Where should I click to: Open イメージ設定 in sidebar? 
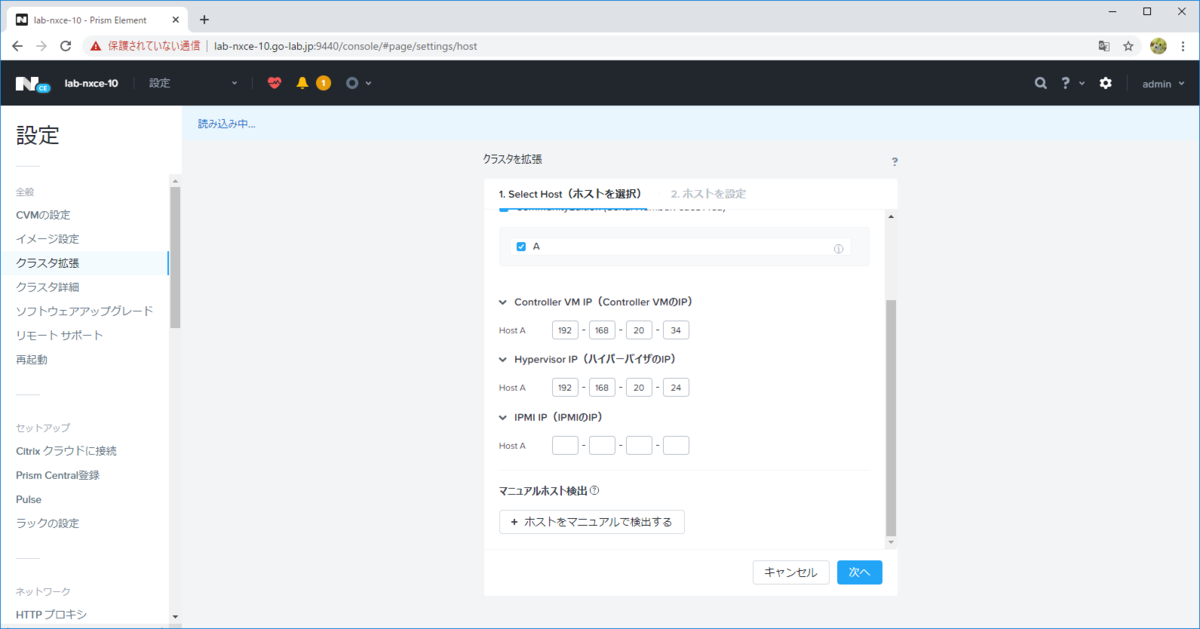click(x=47, y=239)
